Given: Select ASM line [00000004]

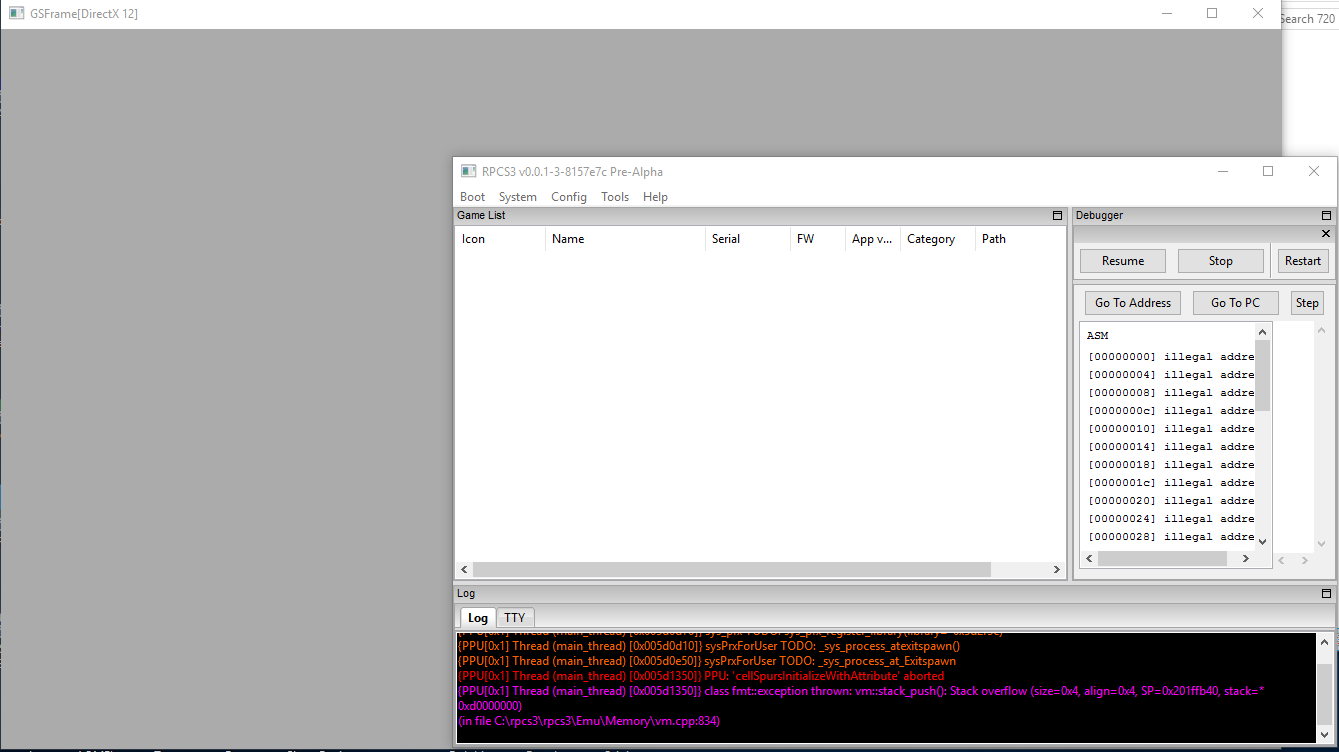Looking at the screenshot, I should 1171,375.
